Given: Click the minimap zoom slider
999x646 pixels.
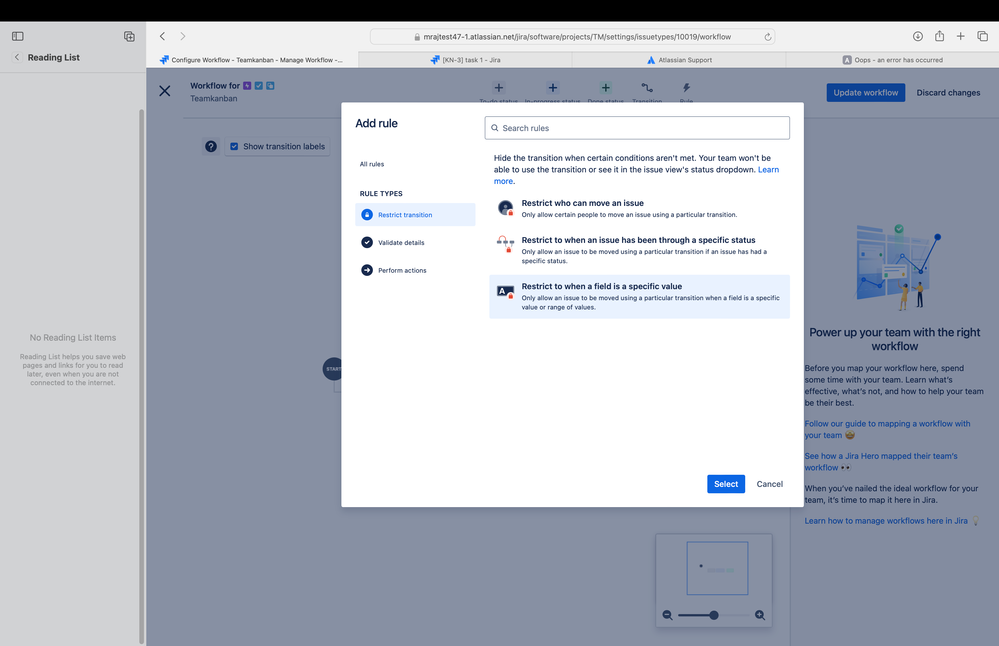Looking at the screenshot, I should point(714,616).
